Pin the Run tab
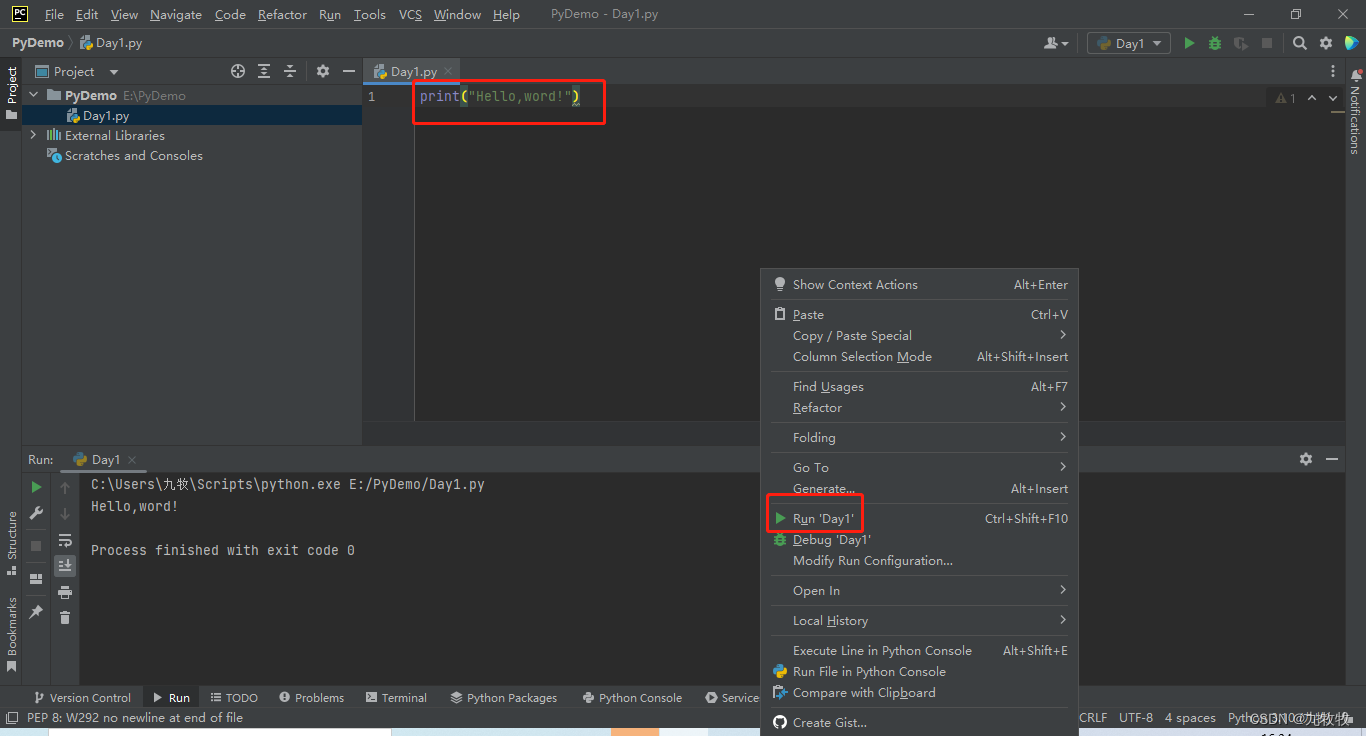This screenshot has height=736, width=1366. click(x=36, y=611)
